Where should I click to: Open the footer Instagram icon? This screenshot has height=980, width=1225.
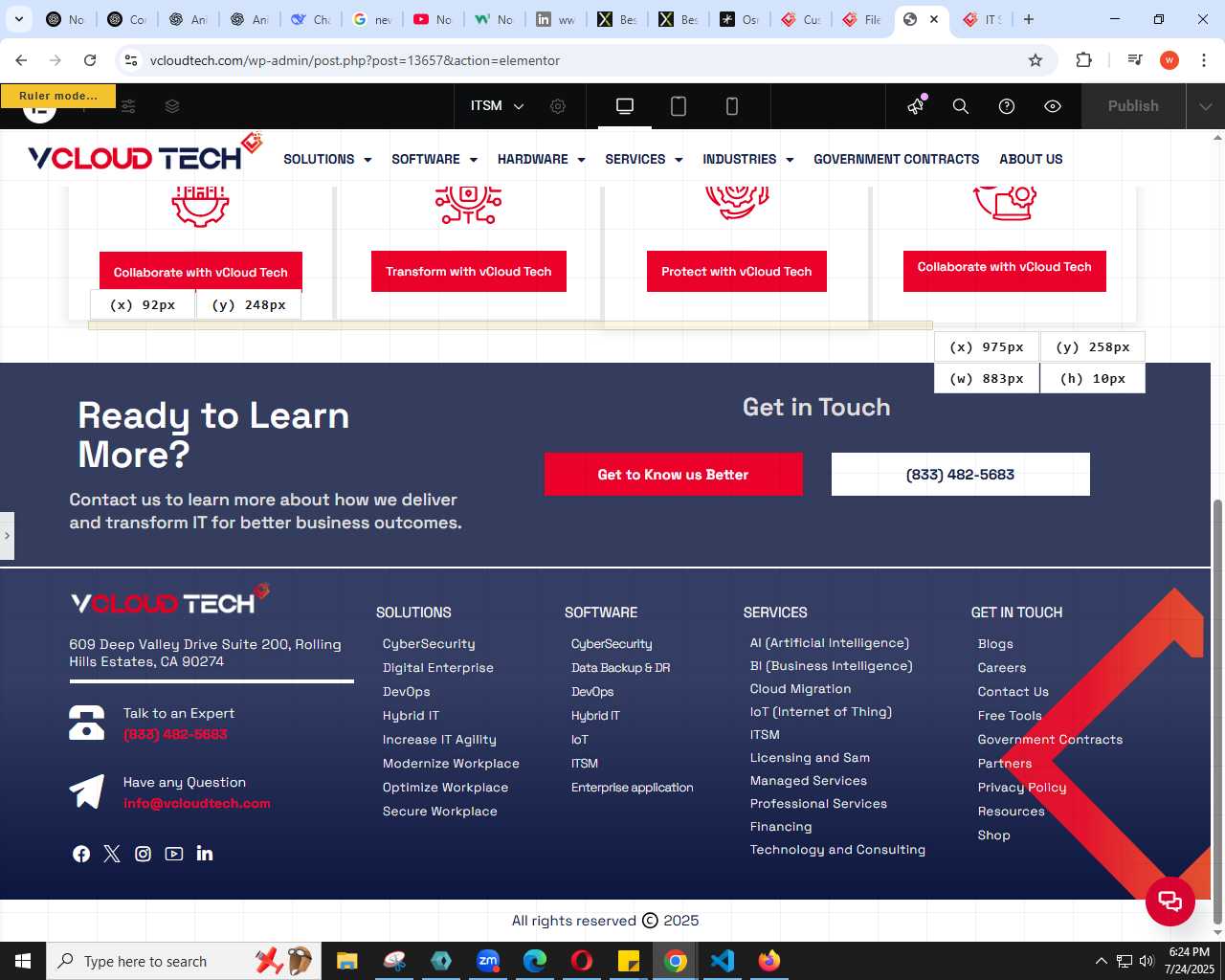click(x=143, y=854)
